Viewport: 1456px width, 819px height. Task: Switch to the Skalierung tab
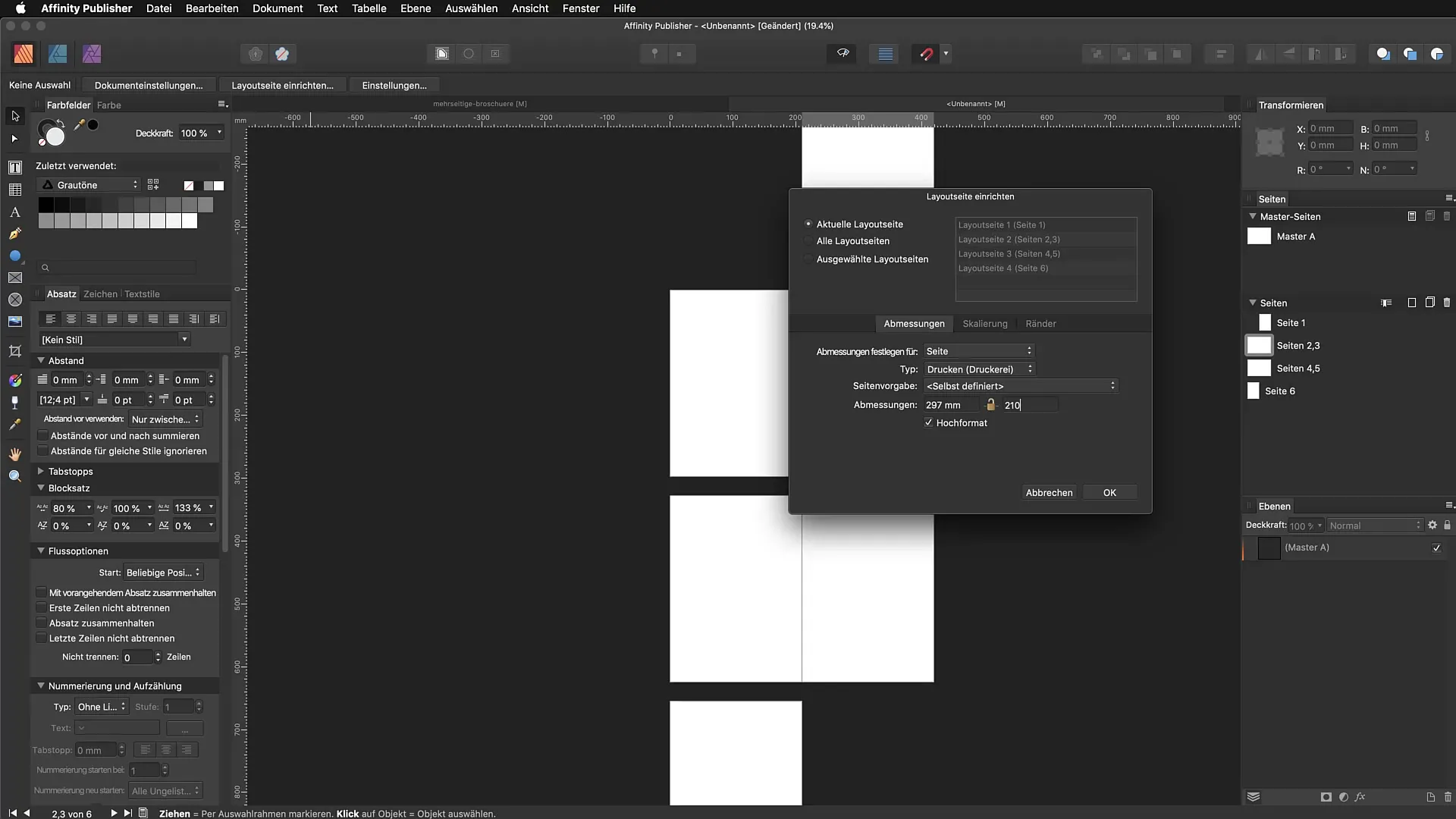tap(985, 324)
